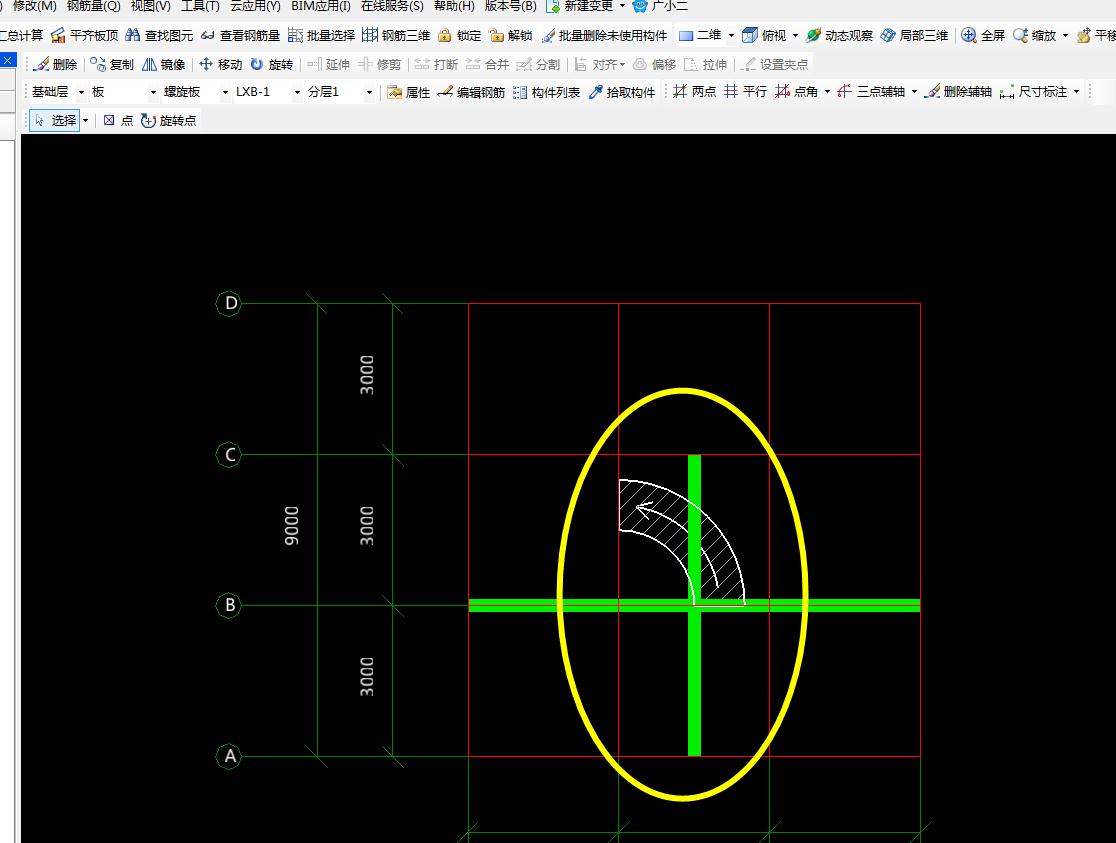The height and width of the screenshot is (843, 1116).
Task: Click the 合并 merge tool
Action: pyautogui.click(x=488, y=64)
